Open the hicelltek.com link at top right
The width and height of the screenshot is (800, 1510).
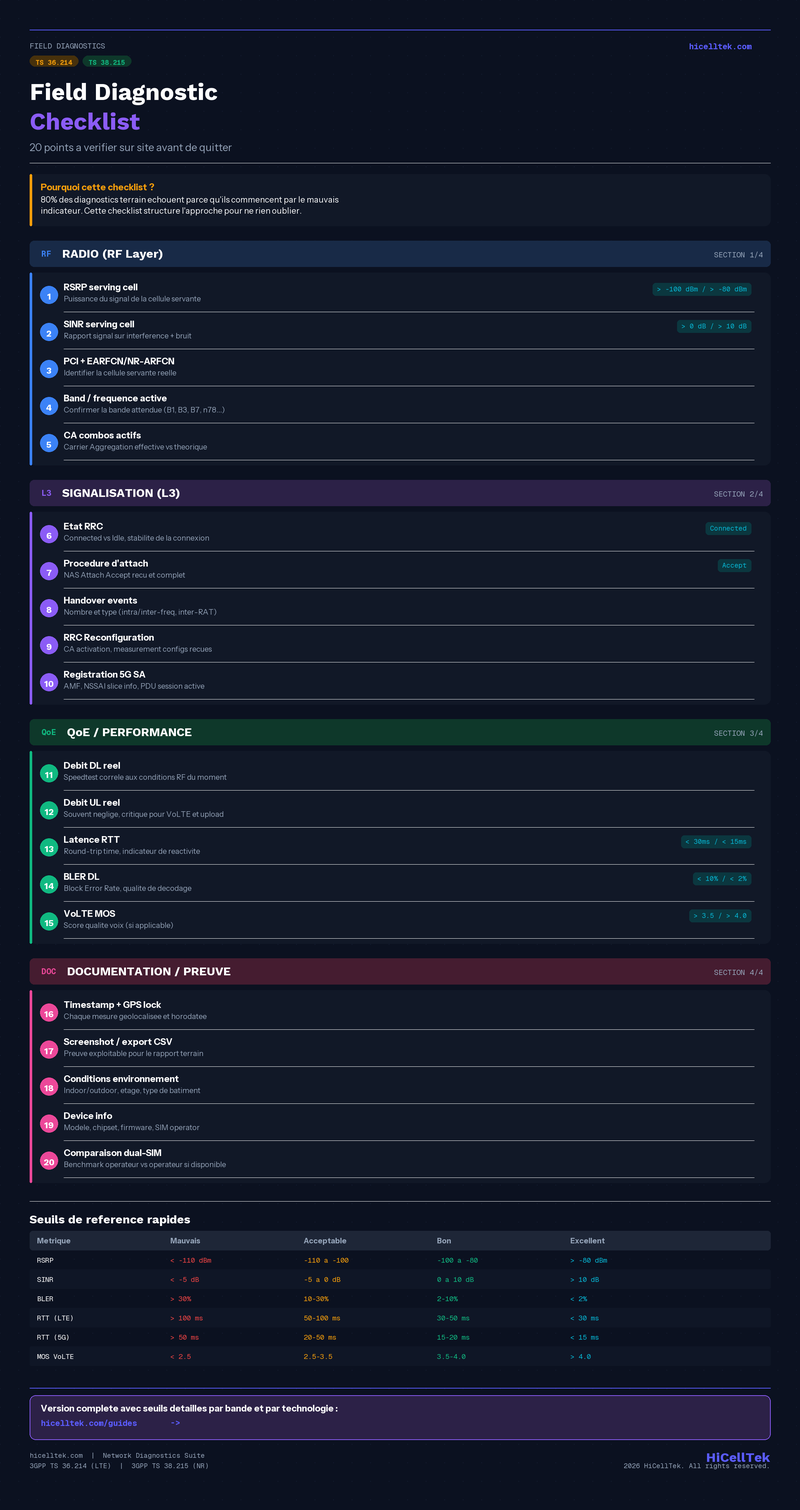(x=720, y=46)
